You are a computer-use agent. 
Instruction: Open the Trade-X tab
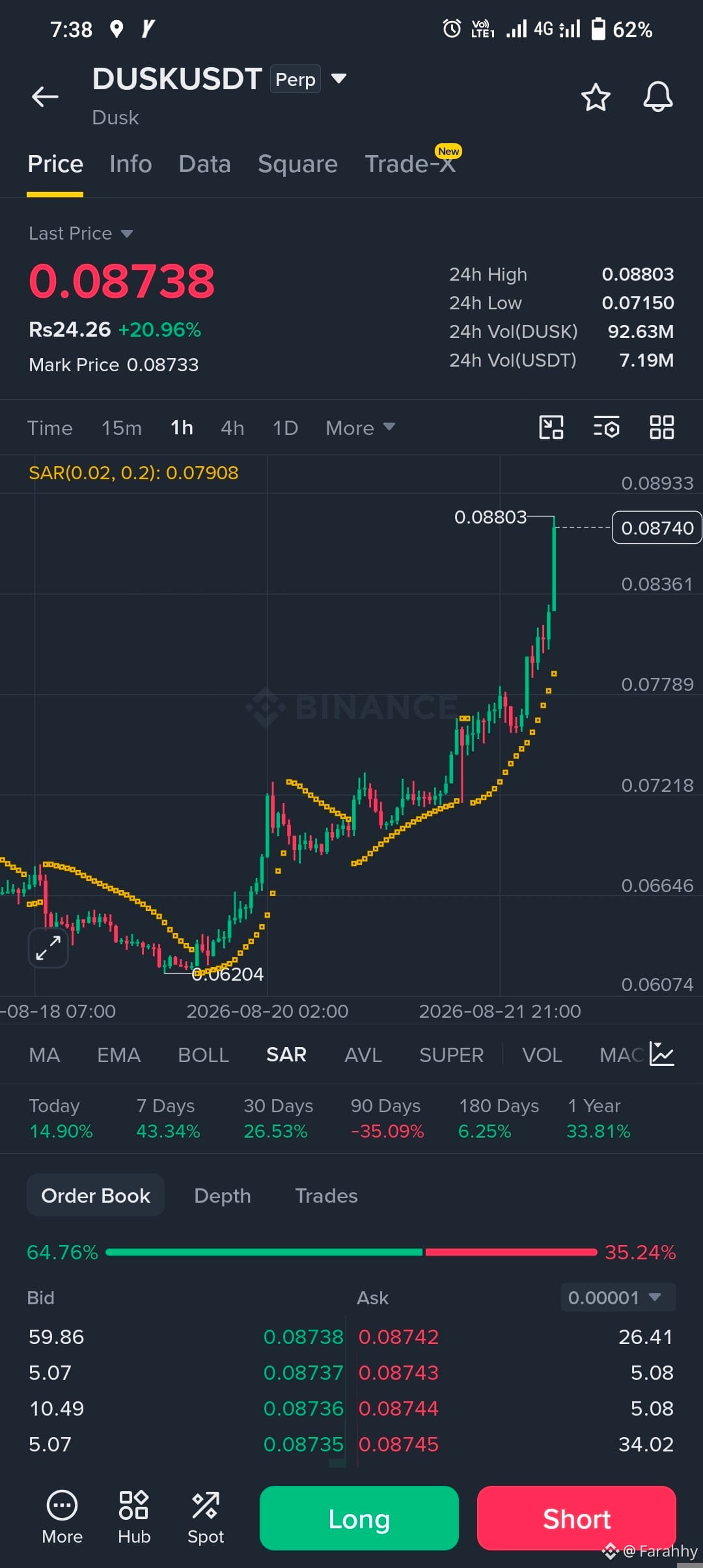click(x=410, y=164)
